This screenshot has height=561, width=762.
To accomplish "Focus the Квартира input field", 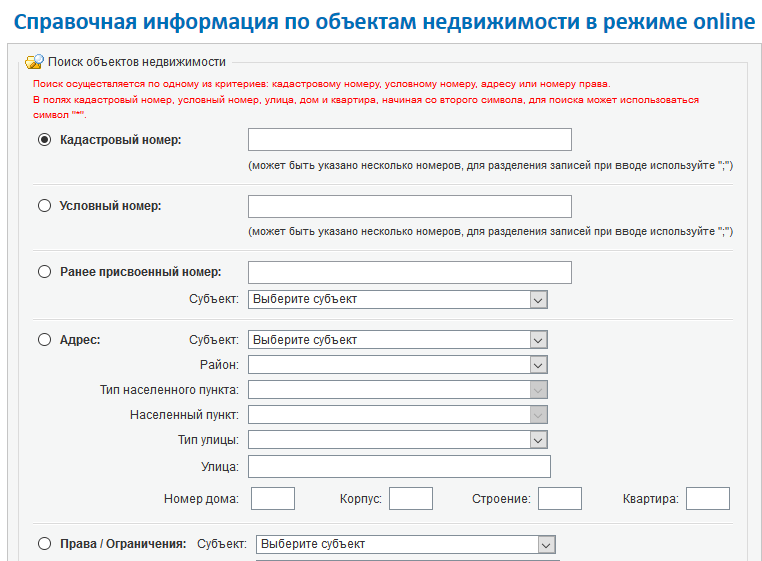I will click(x=708, y=499).
